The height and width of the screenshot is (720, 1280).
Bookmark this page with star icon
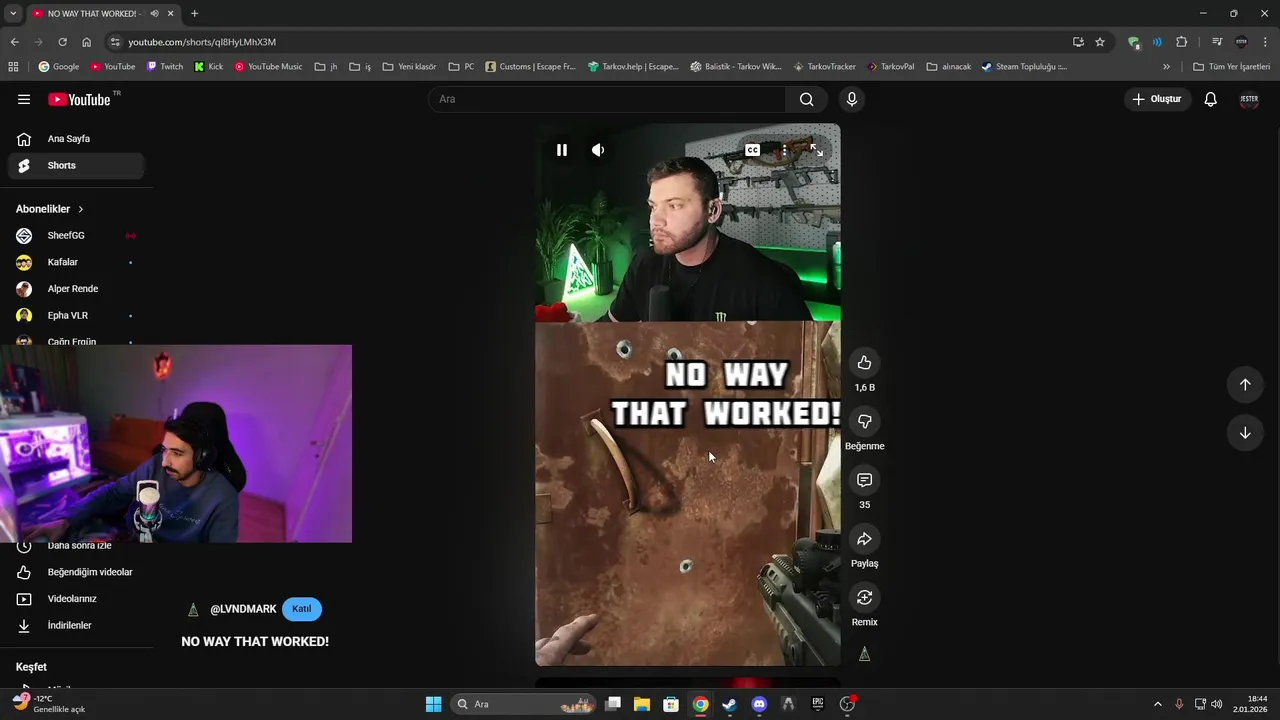point(1100,42)
